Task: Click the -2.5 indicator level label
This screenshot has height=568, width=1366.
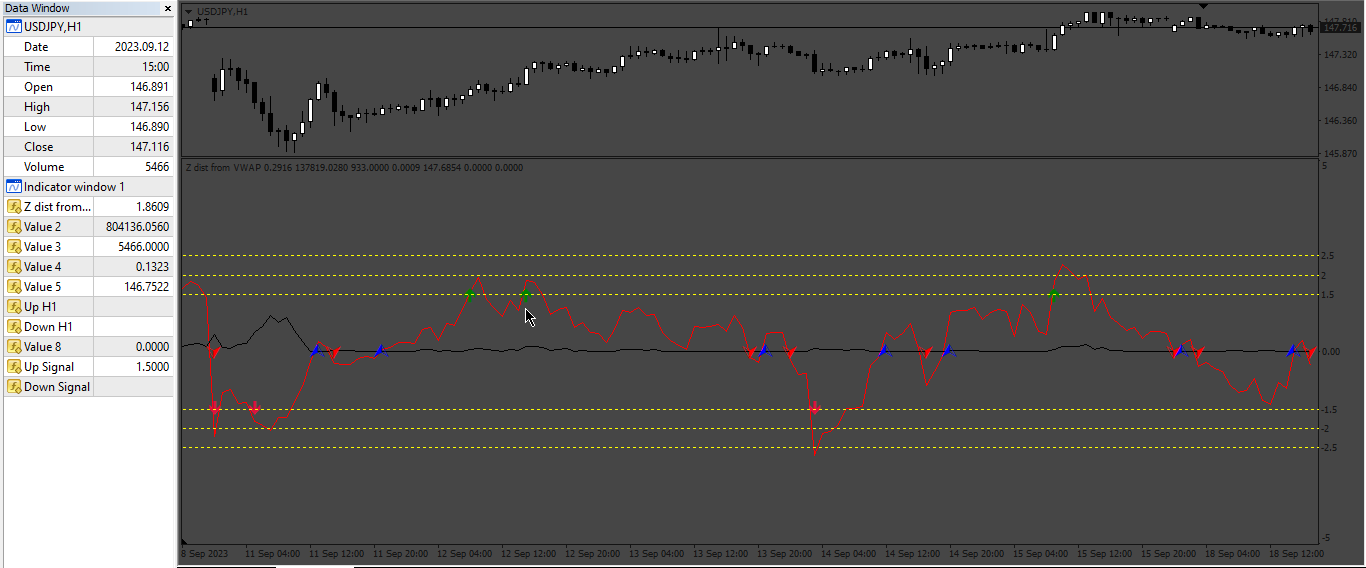Action: point(1329,447)
